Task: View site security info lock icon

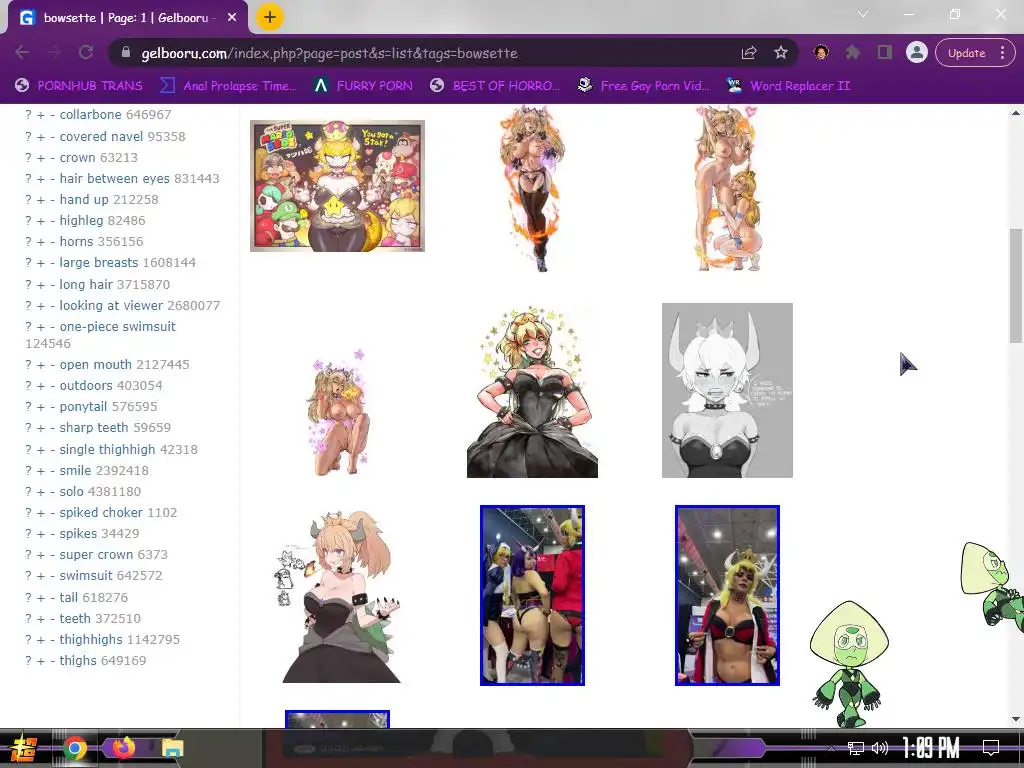Action: [x=126, y=53]
